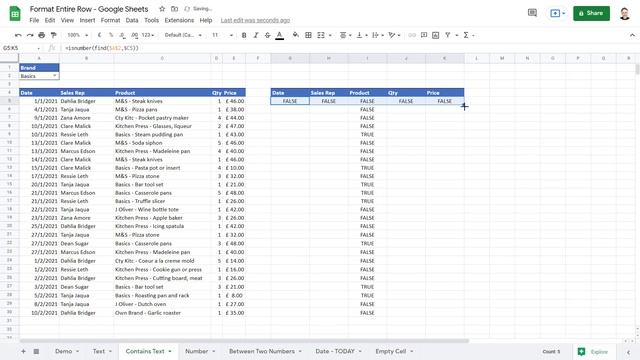The image size is (640, 360).
Task: Open the Help menu
Action: (x=206, y=20)
